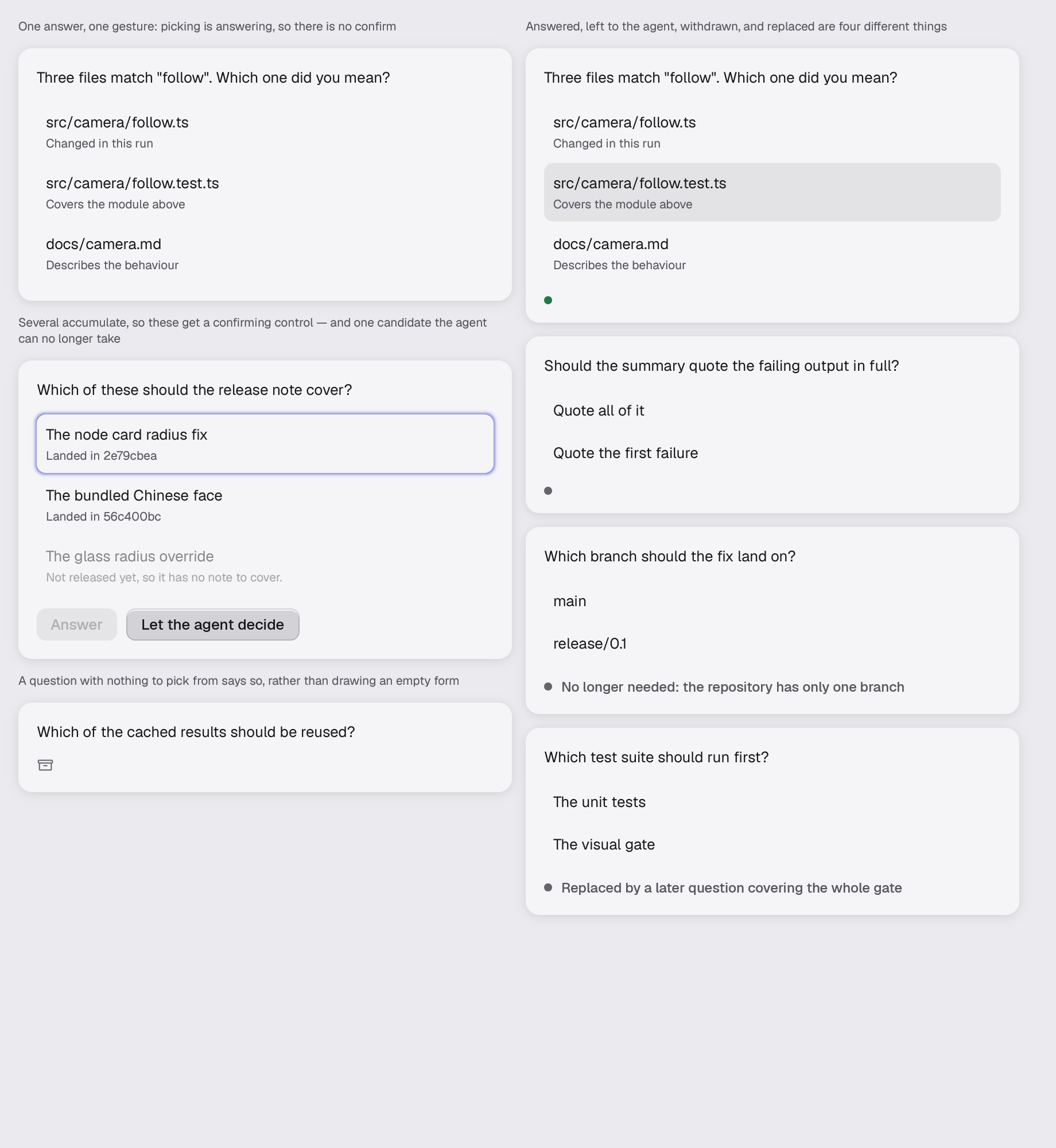Select src/camera/follow.ts in the right card

pyautogui.click(x=772, y=131)
